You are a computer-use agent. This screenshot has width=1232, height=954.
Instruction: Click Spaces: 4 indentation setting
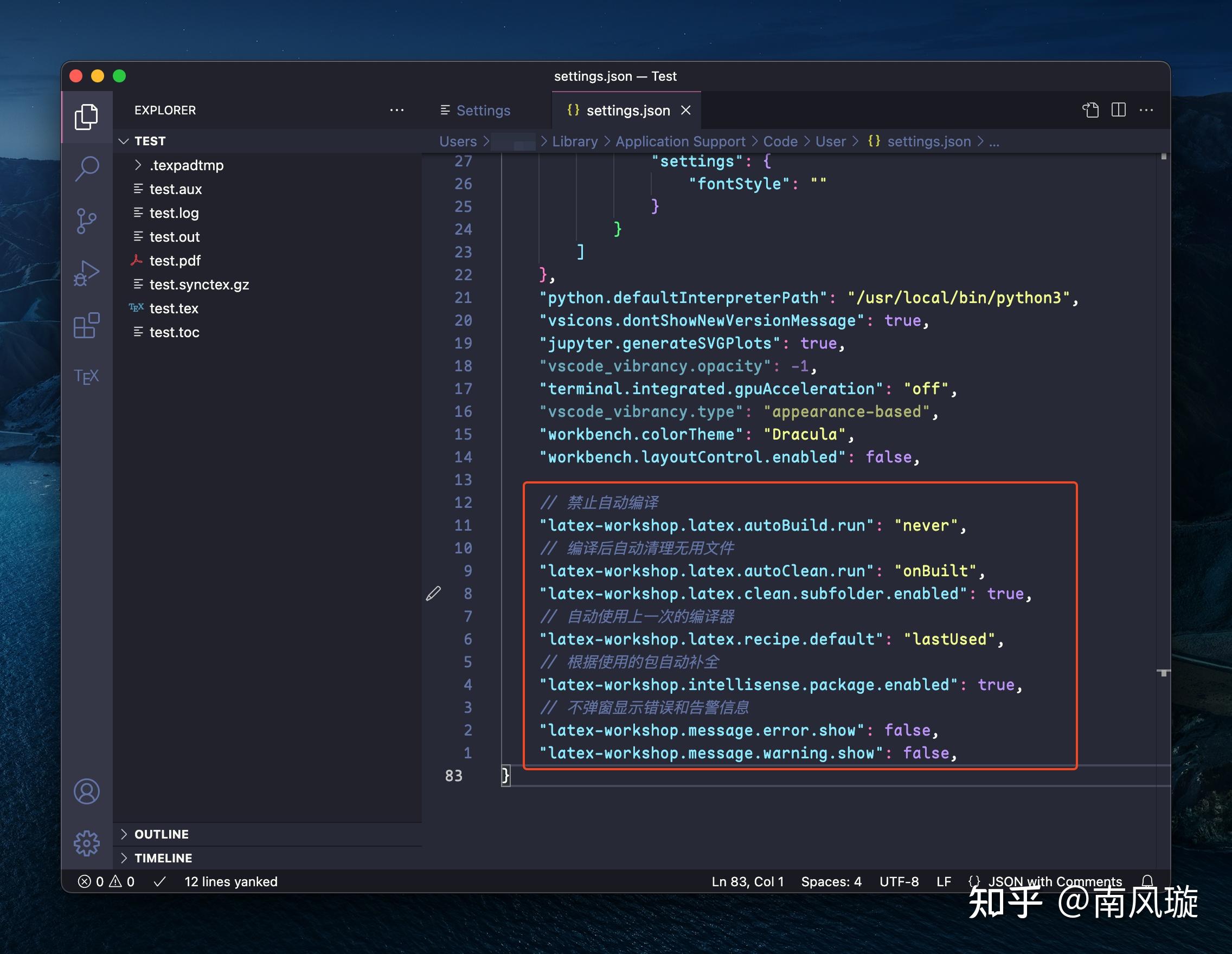click(831, 881)
